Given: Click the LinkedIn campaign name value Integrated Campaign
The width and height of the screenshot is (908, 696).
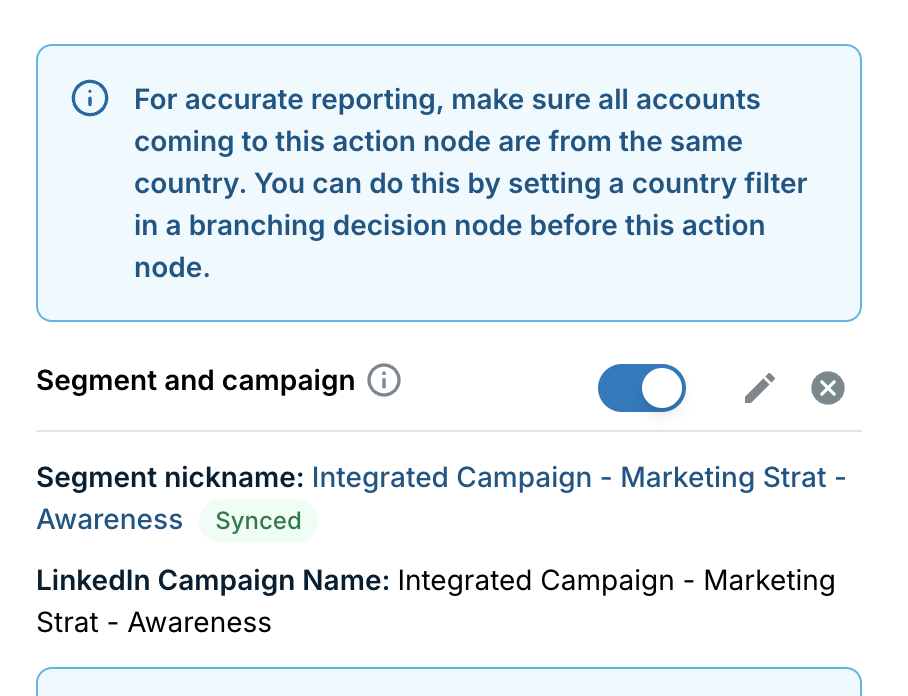Looking at the screenshot, I should (536, 580).
